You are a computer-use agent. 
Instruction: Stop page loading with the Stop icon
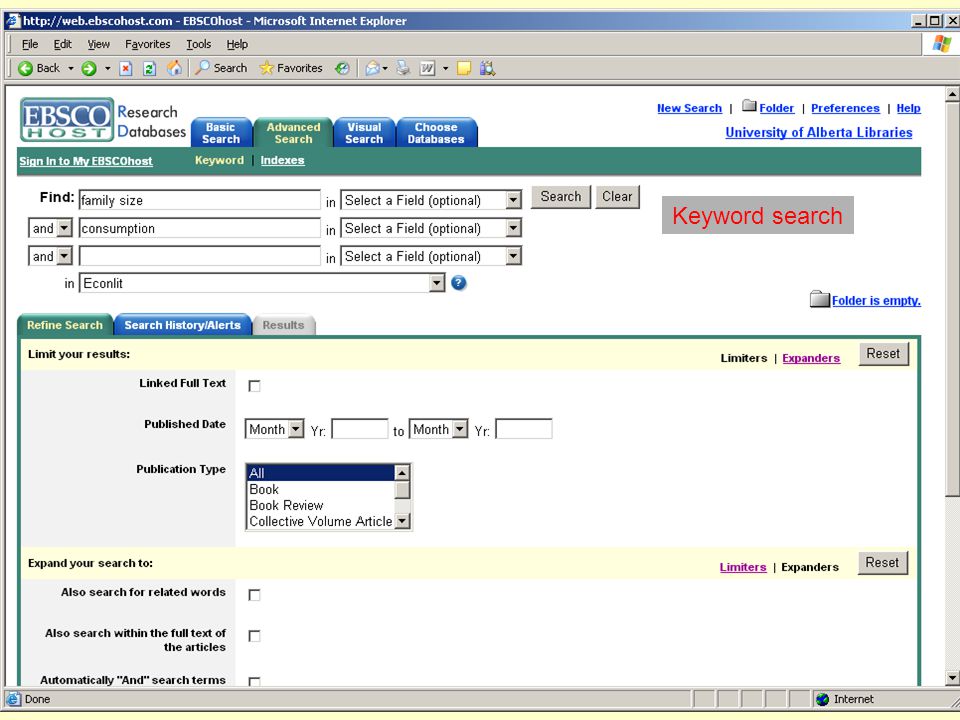[x=126, y=69]
